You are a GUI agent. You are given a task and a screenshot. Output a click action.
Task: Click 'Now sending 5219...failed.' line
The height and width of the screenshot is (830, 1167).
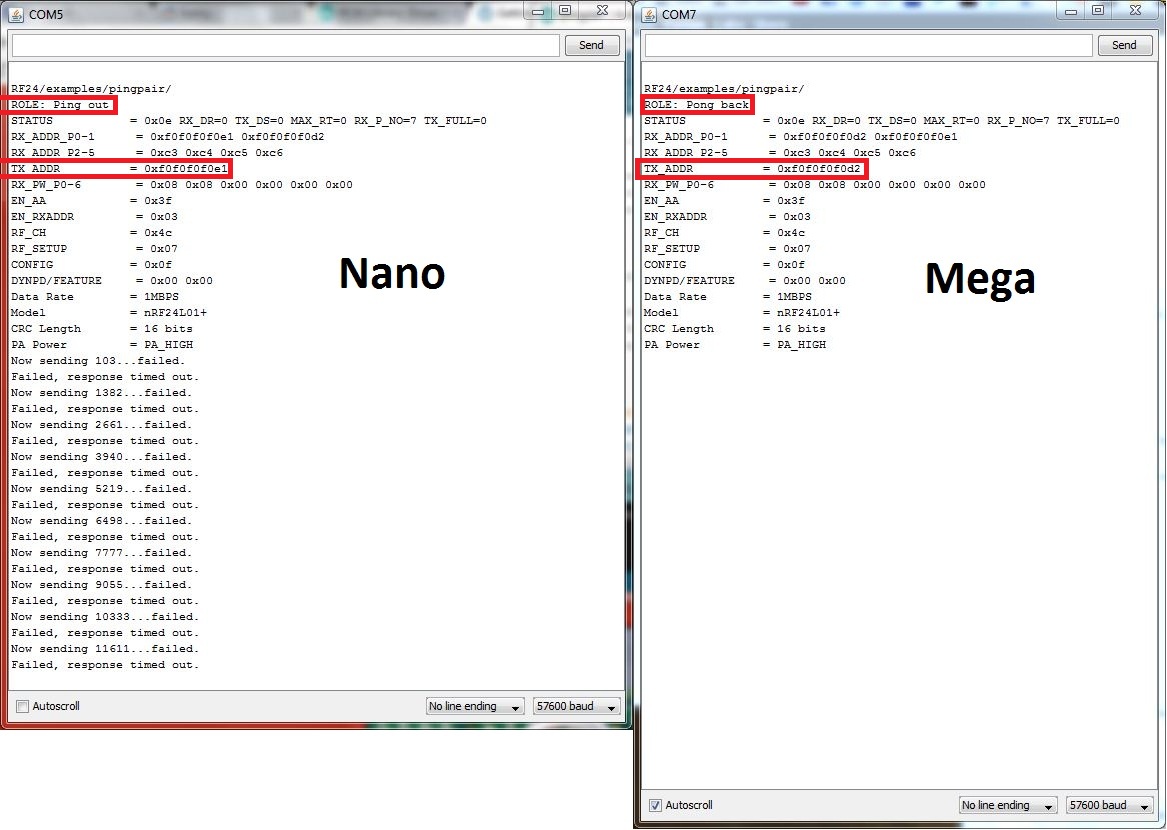101,489
